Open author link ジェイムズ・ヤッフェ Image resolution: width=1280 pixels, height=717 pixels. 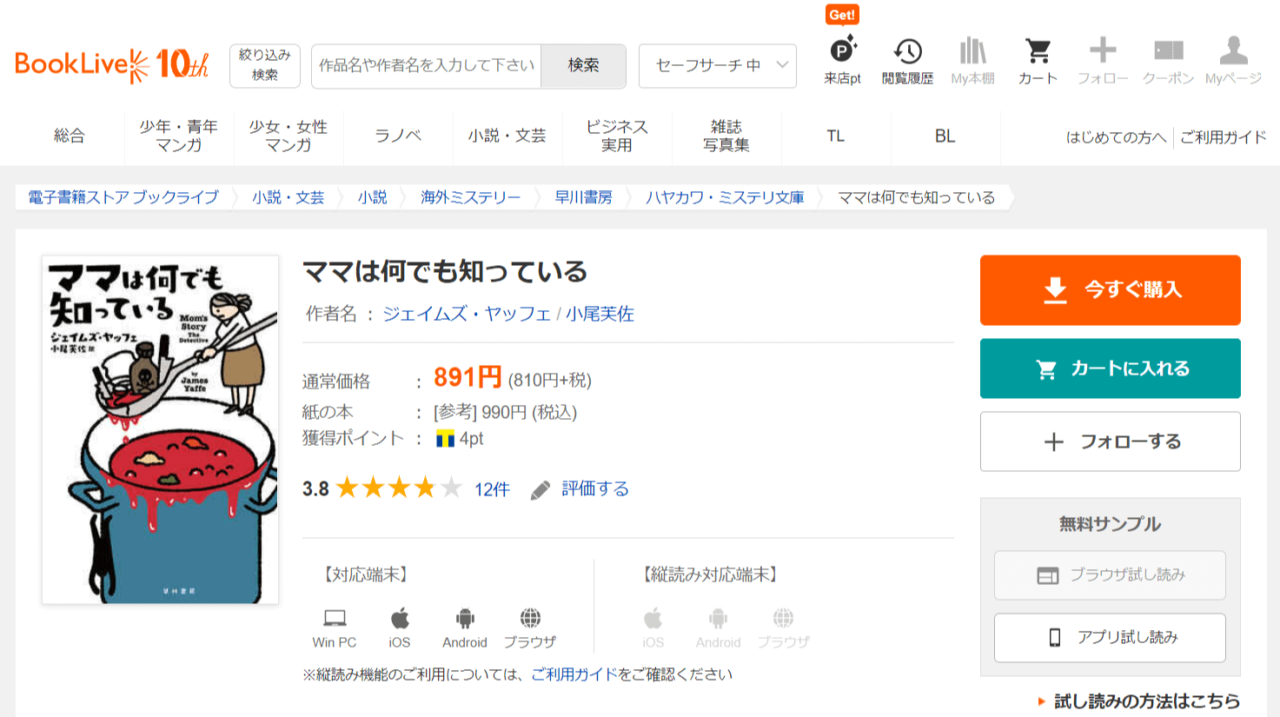(x=466, y=314)
